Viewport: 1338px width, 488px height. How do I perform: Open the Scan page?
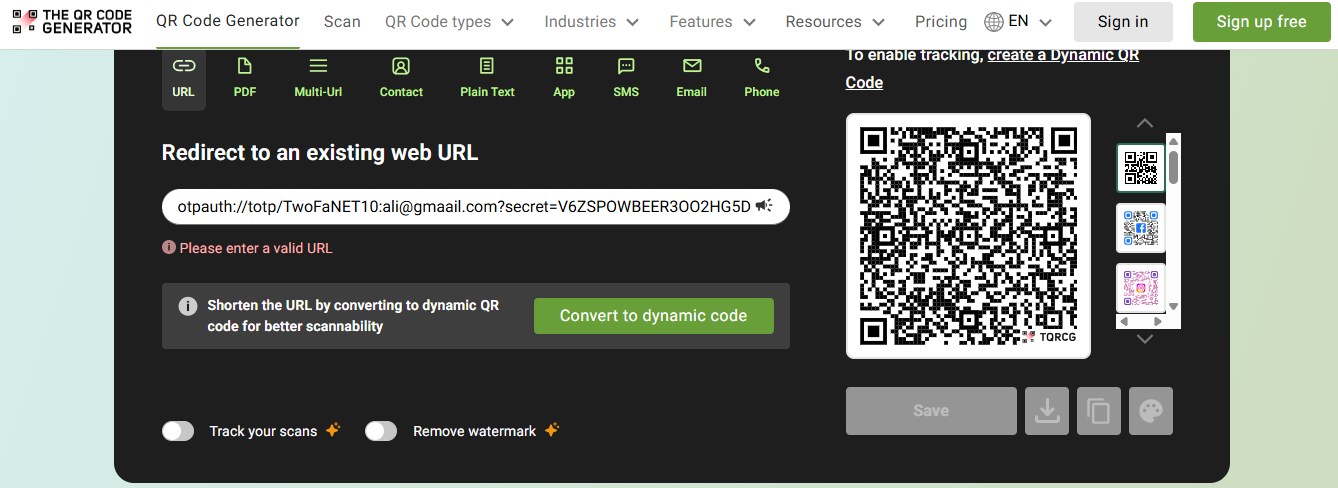[x=342, y=21]
